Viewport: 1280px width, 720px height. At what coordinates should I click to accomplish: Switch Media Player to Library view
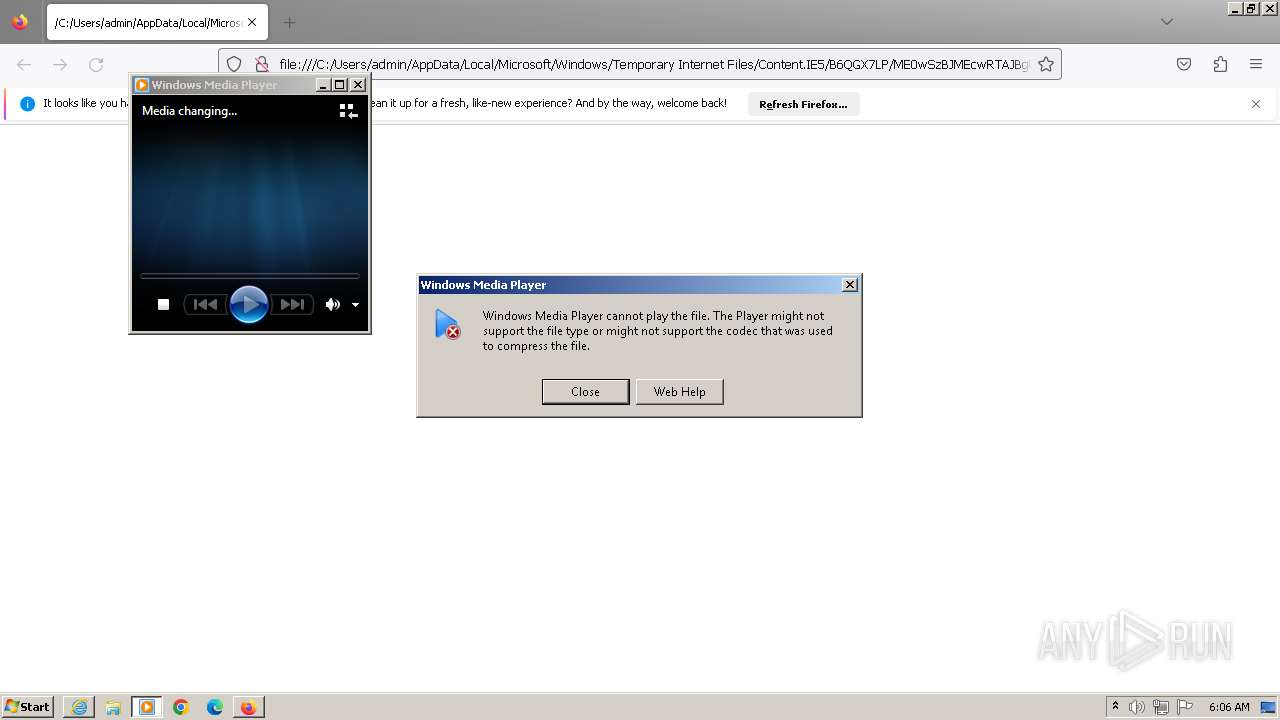[348, 111]
